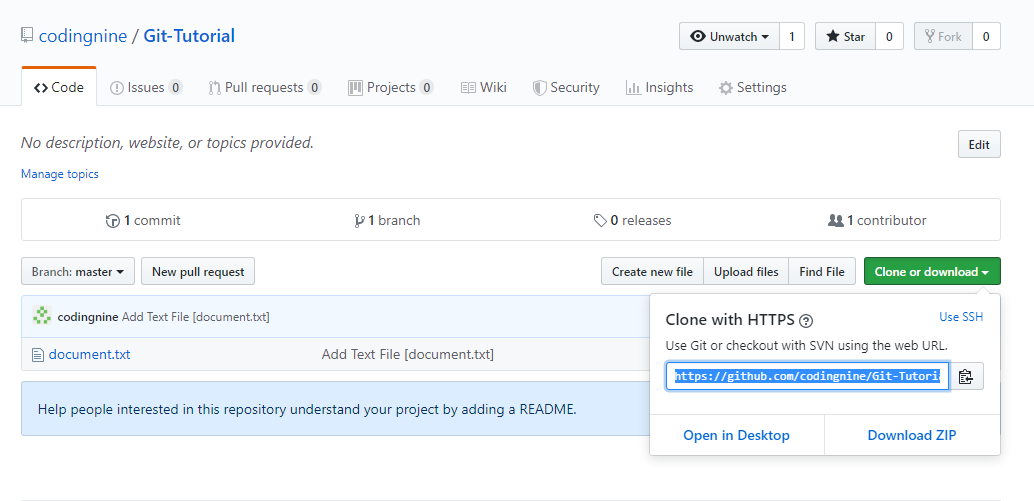Star the Git-Tutorial repository

tap(845, 36)
